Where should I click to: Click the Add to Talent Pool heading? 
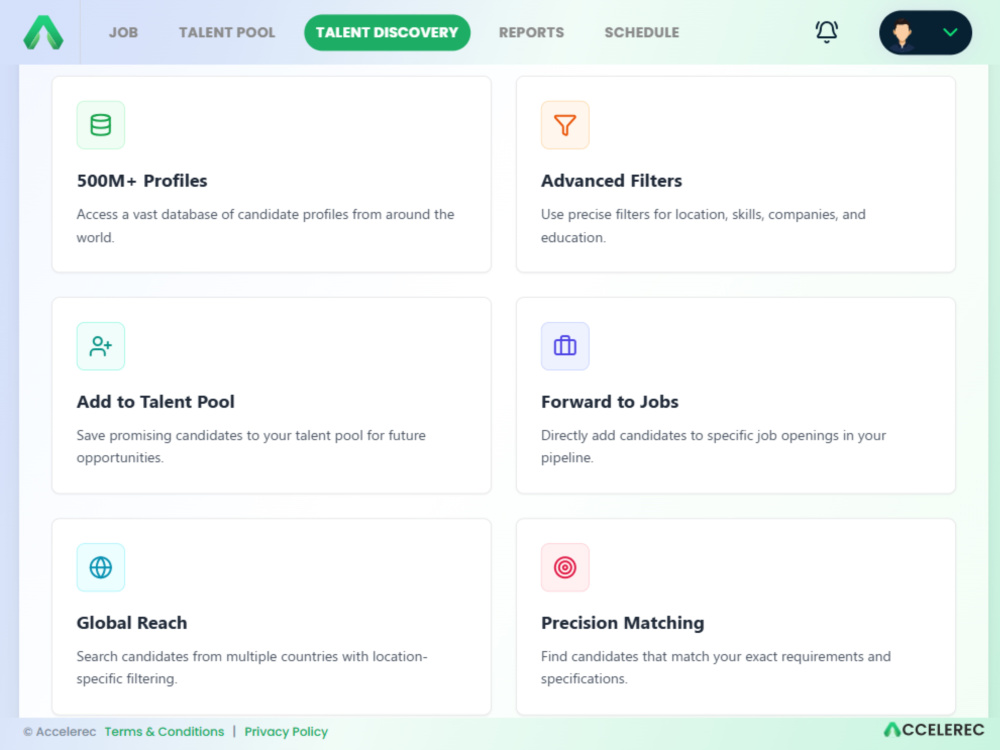pyautogui.click(x=156, y=402)
